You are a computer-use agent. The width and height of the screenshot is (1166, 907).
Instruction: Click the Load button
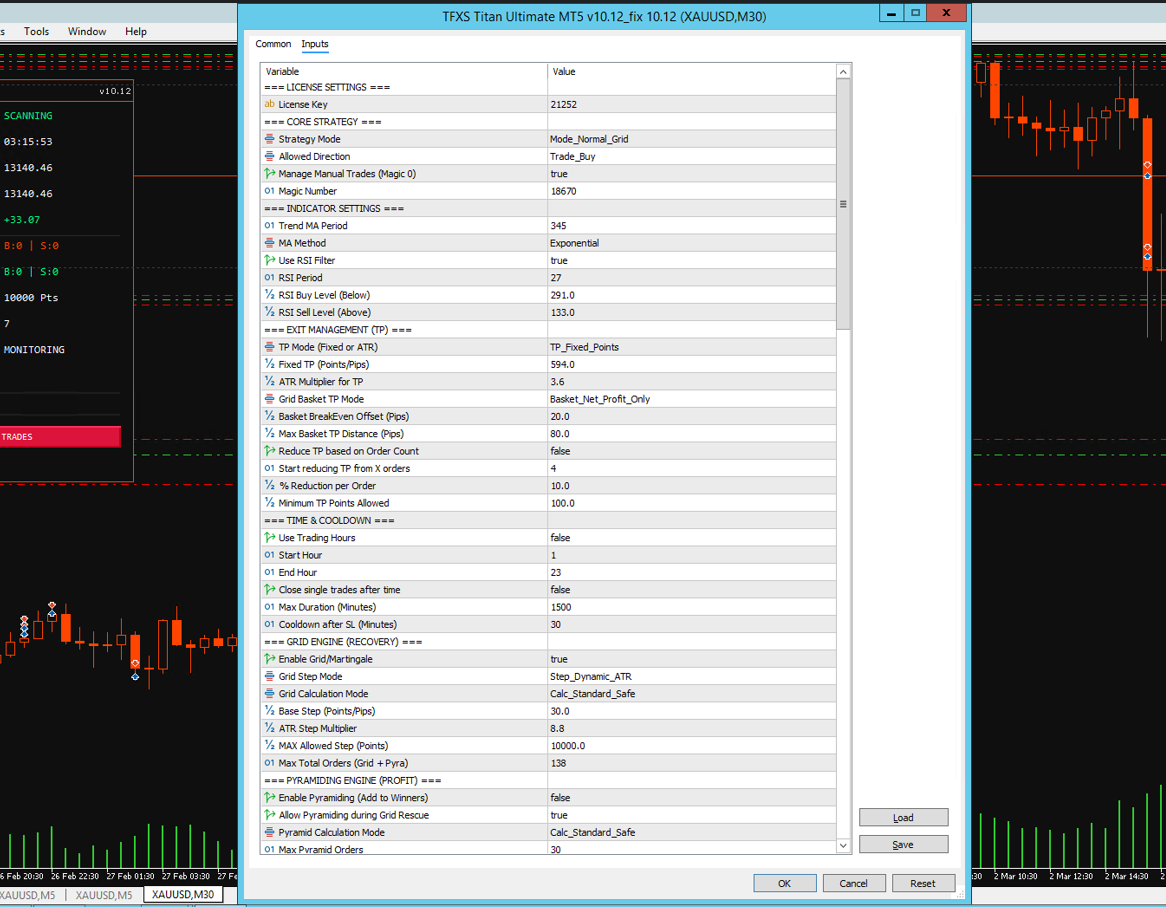pos(904,817)
